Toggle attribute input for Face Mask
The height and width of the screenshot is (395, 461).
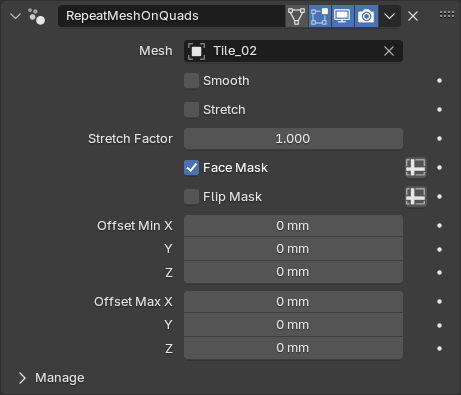pos(416,167)
